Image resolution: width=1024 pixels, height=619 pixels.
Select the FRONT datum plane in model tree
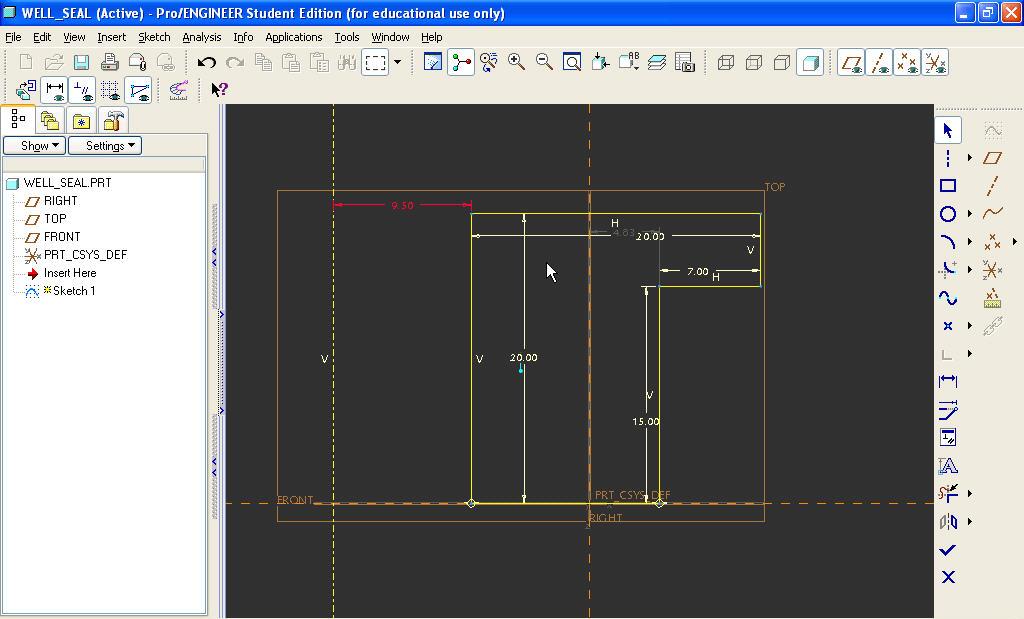tap(62, 236)
